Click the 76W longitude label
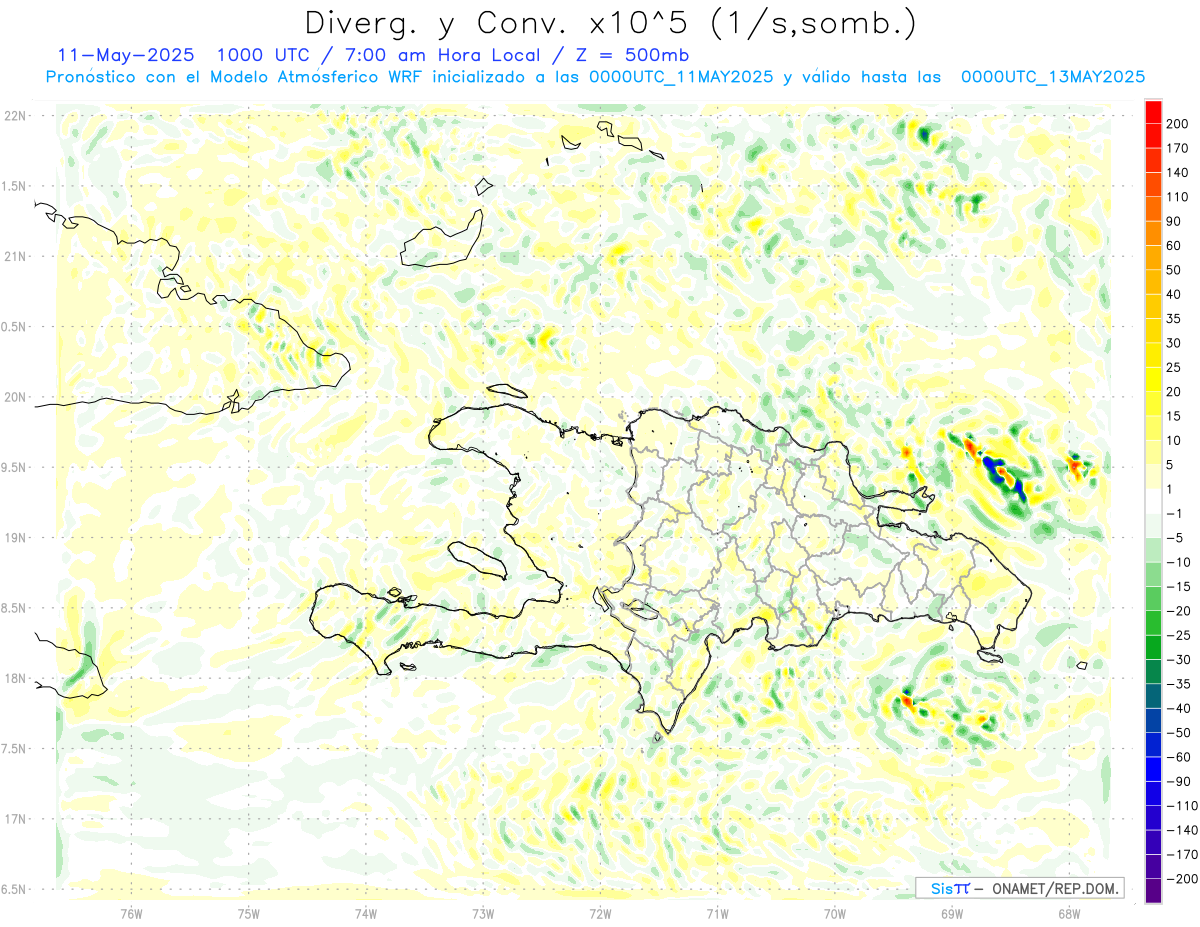This screenshot has width=1200, height=927. [x=131, y=913]
